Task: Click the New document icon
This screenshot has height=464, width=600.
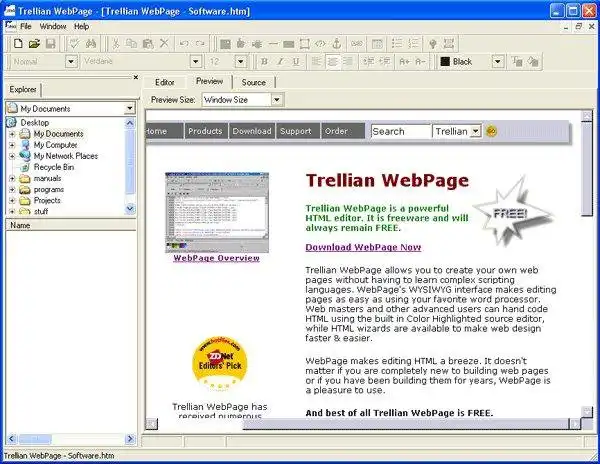Action: pyautogui.click(x=18, y=44)
